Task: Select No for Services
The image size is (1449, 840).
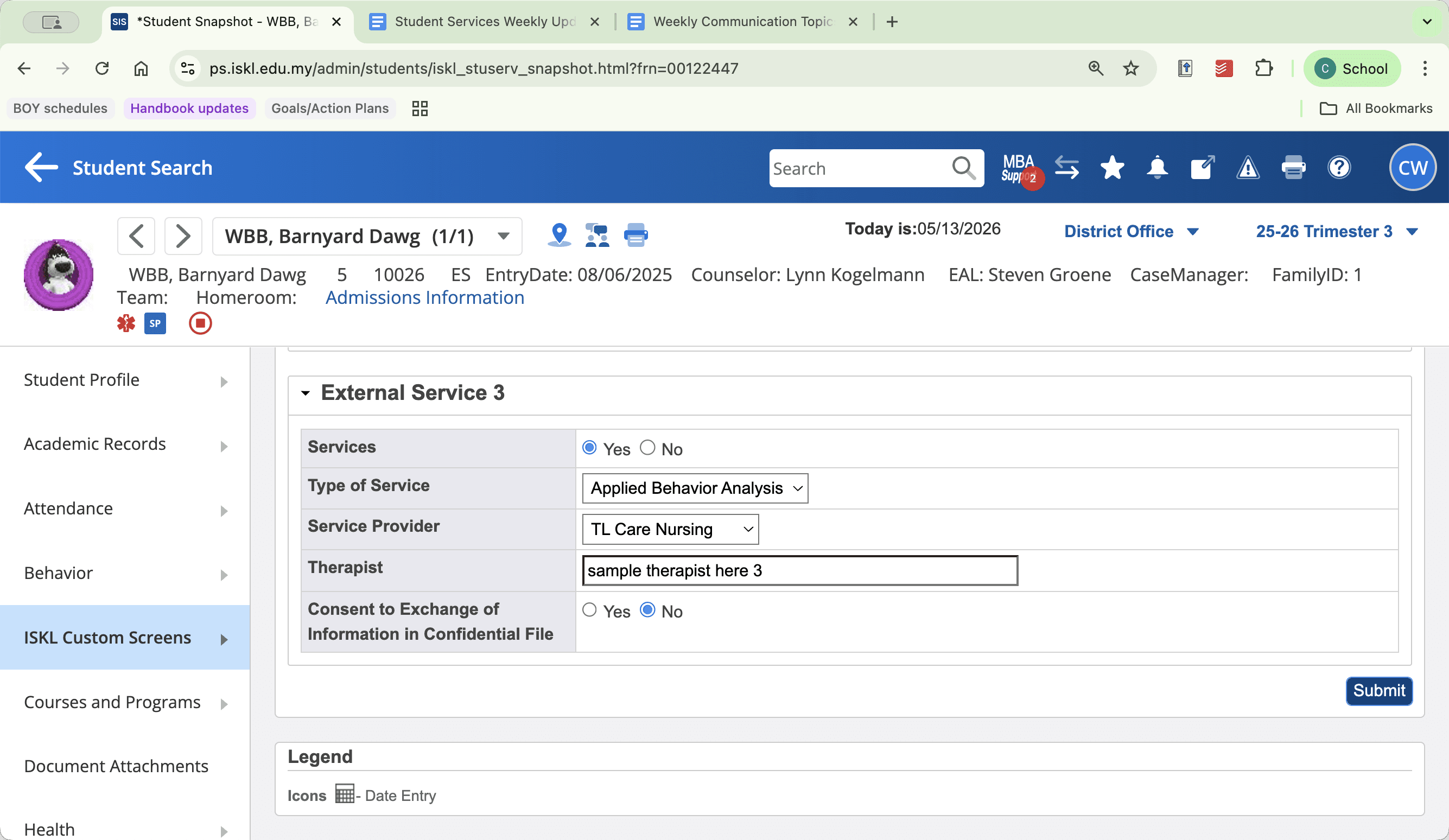Action: tap(647, 448)
